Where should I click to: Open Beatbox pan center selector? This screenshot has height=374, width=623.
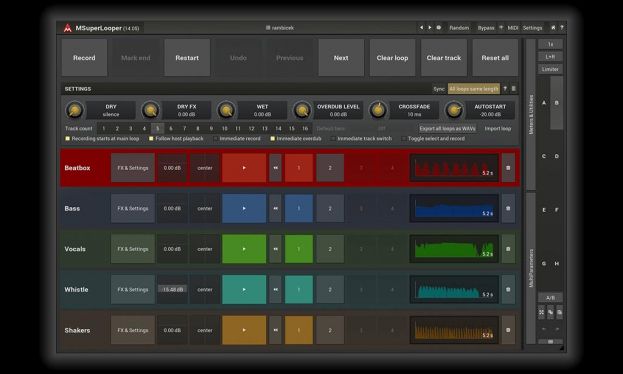205,168
